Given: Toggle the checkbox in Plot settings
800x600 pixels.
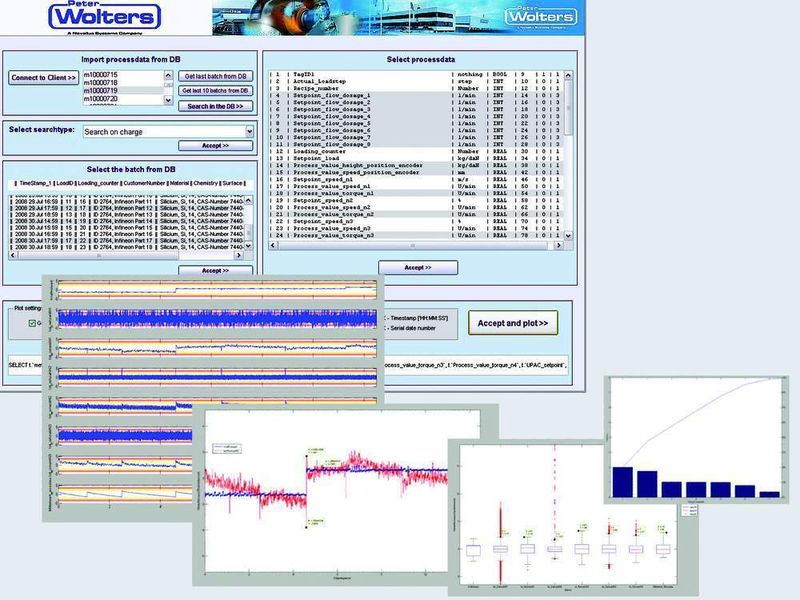Looking at the screenshot, I should (32, 323).
